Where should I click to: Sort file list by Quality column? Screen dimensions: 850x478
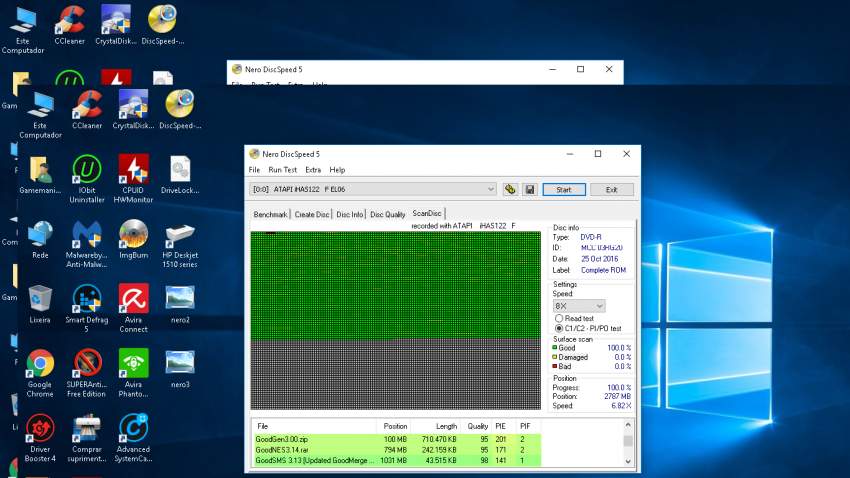click(x=475, y=427)
